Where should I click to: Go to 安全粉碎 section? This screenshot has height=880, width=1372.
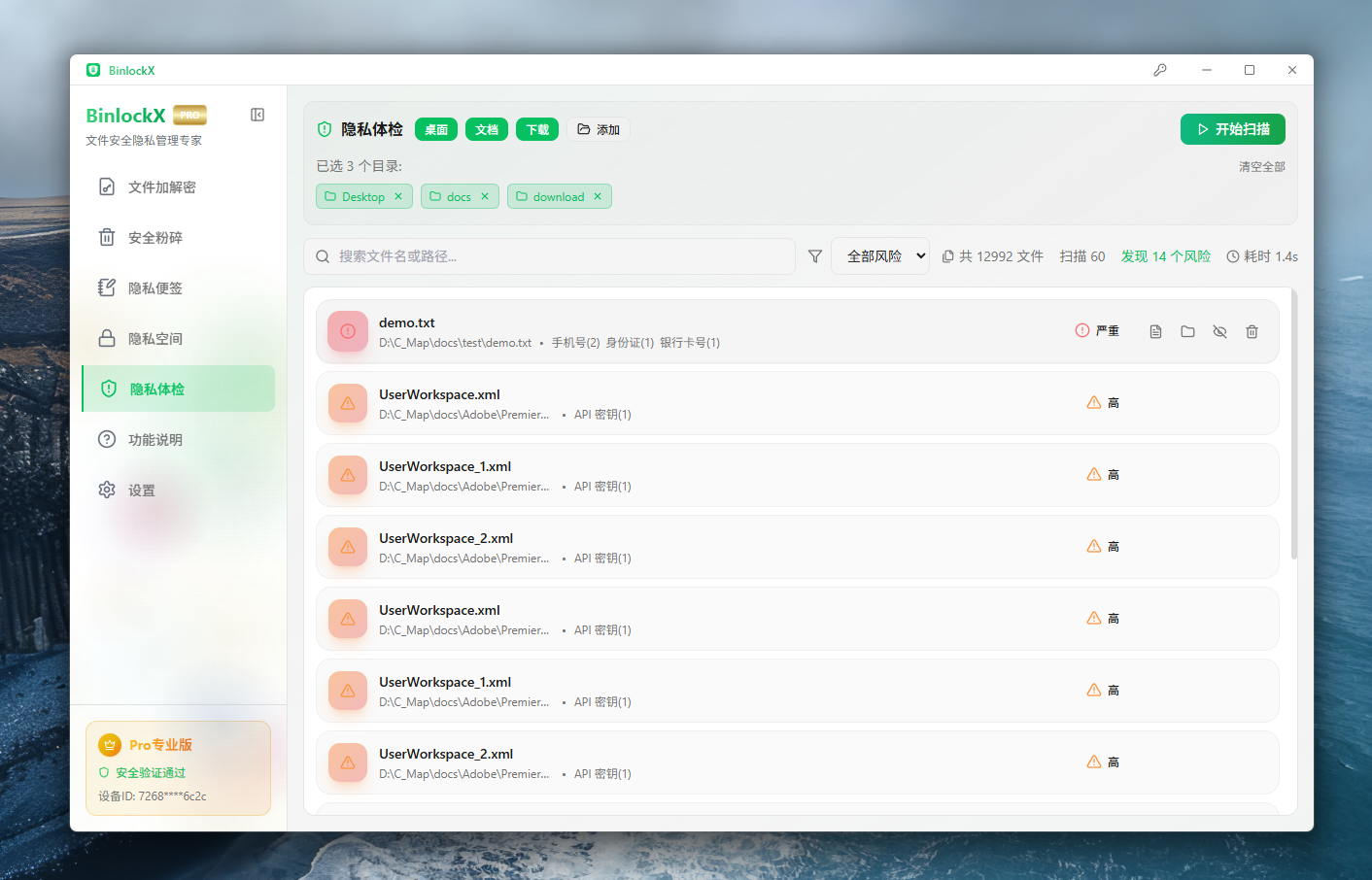click(179, 237)
